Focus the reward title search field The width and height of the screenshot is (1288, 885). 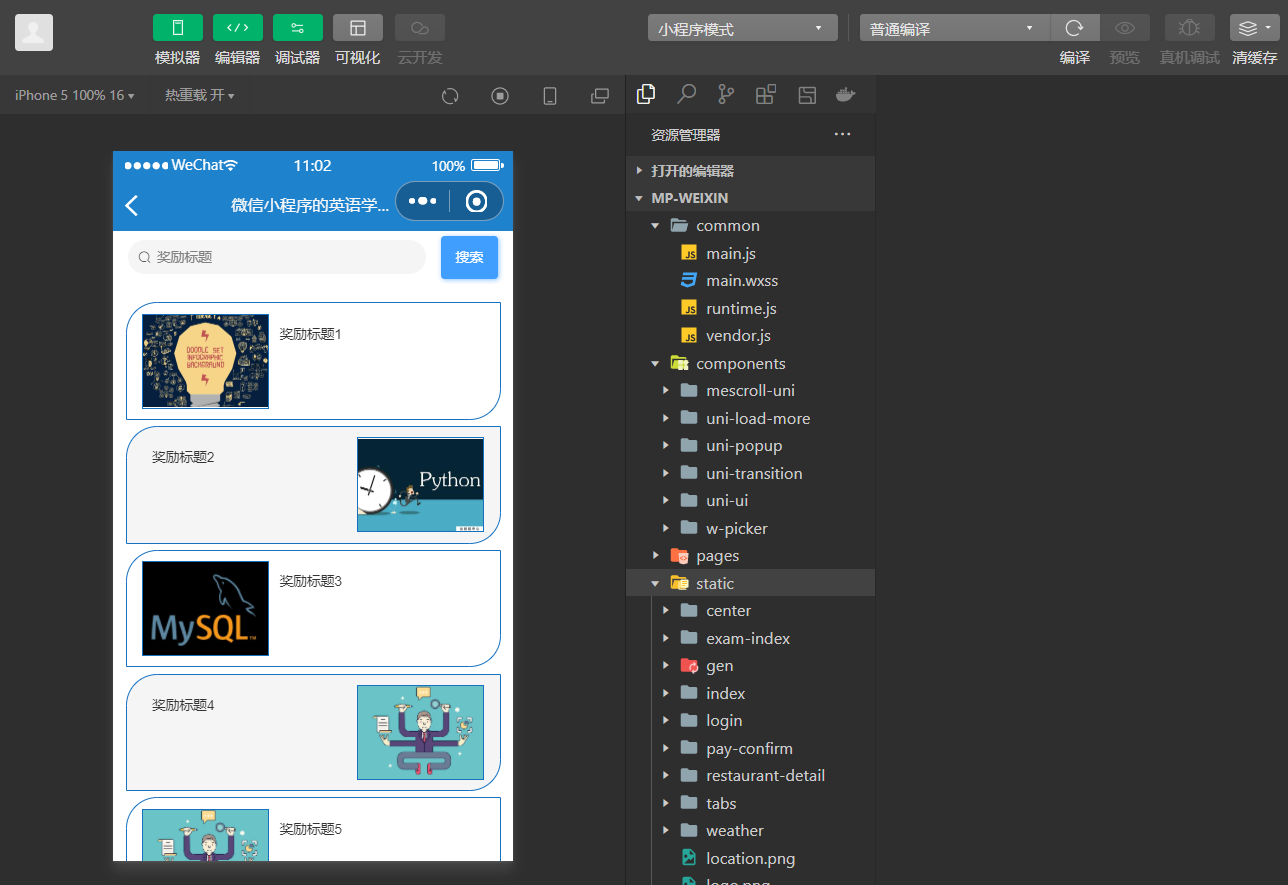point(277,257)
